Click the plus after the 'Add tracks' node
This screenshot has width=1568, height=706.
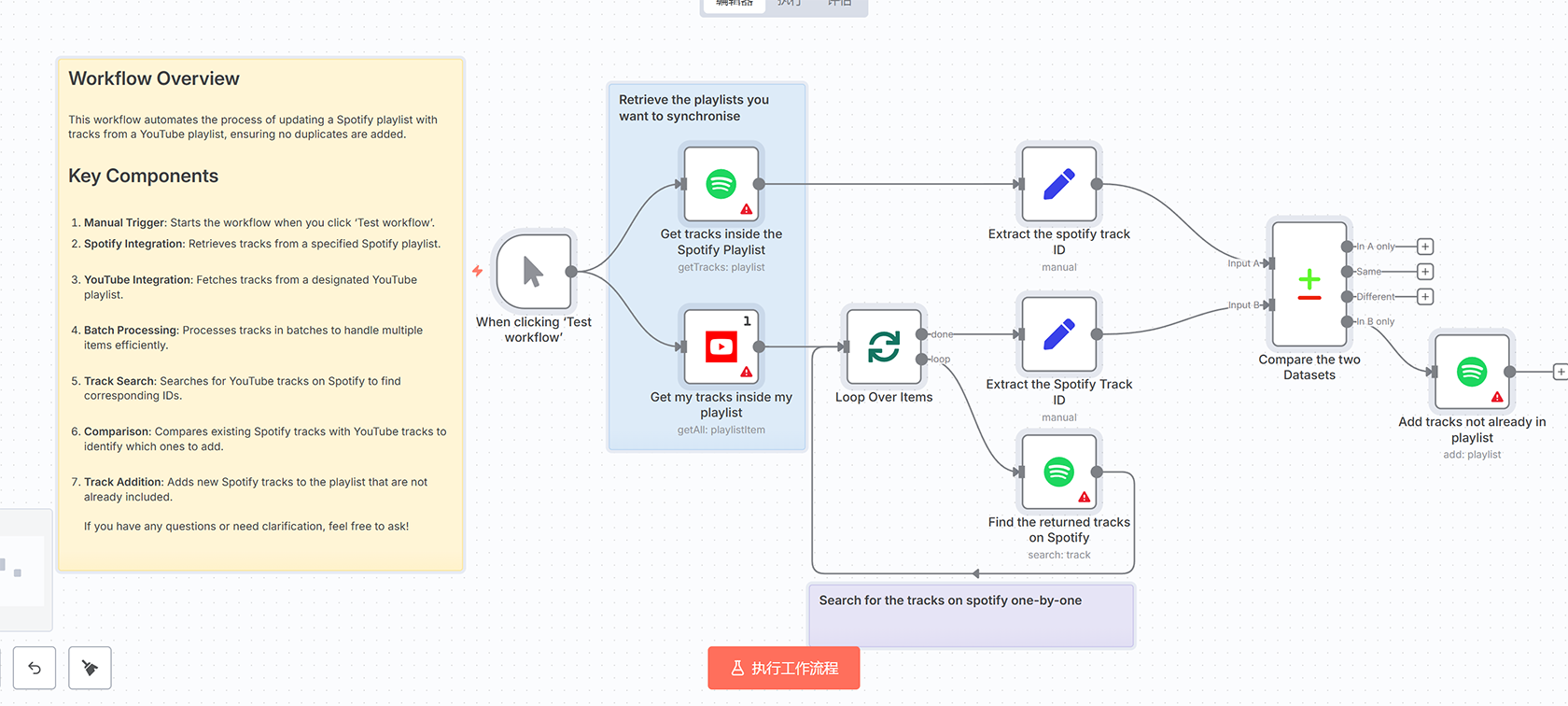[x=1560, y=372]
